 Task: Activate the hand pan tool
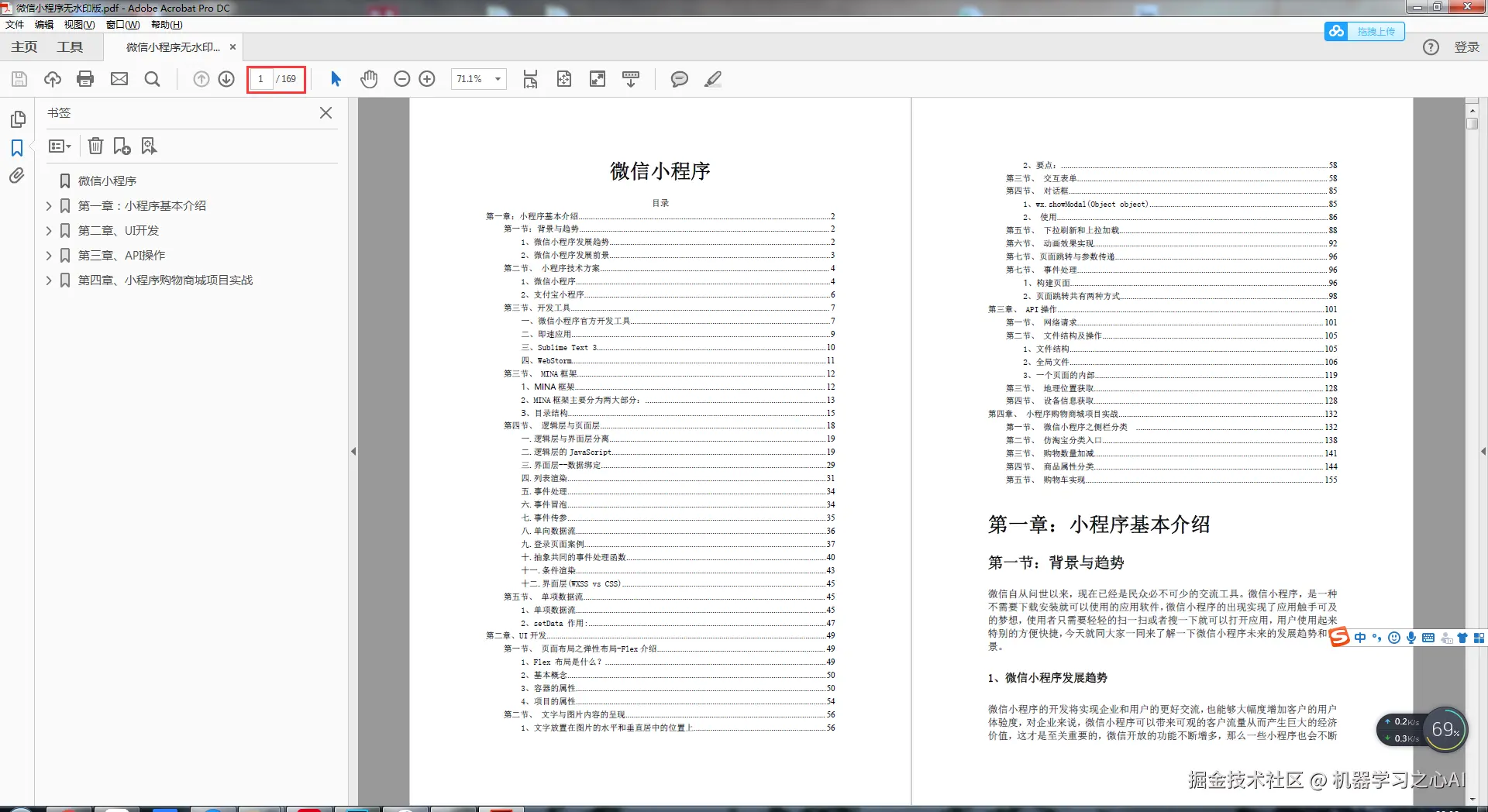[369, 79]
